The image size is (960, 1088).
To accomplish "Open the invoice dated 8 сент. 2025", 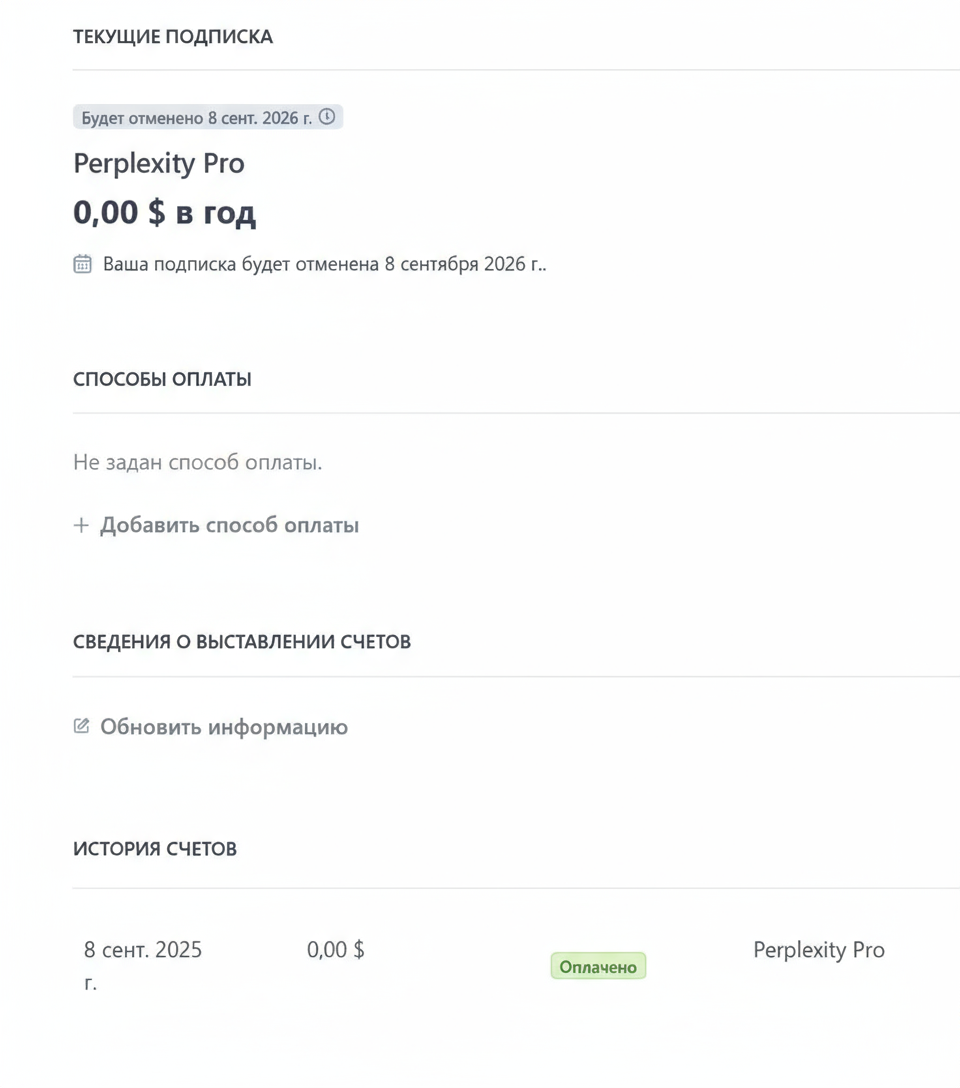I will [x=143, y=950].
